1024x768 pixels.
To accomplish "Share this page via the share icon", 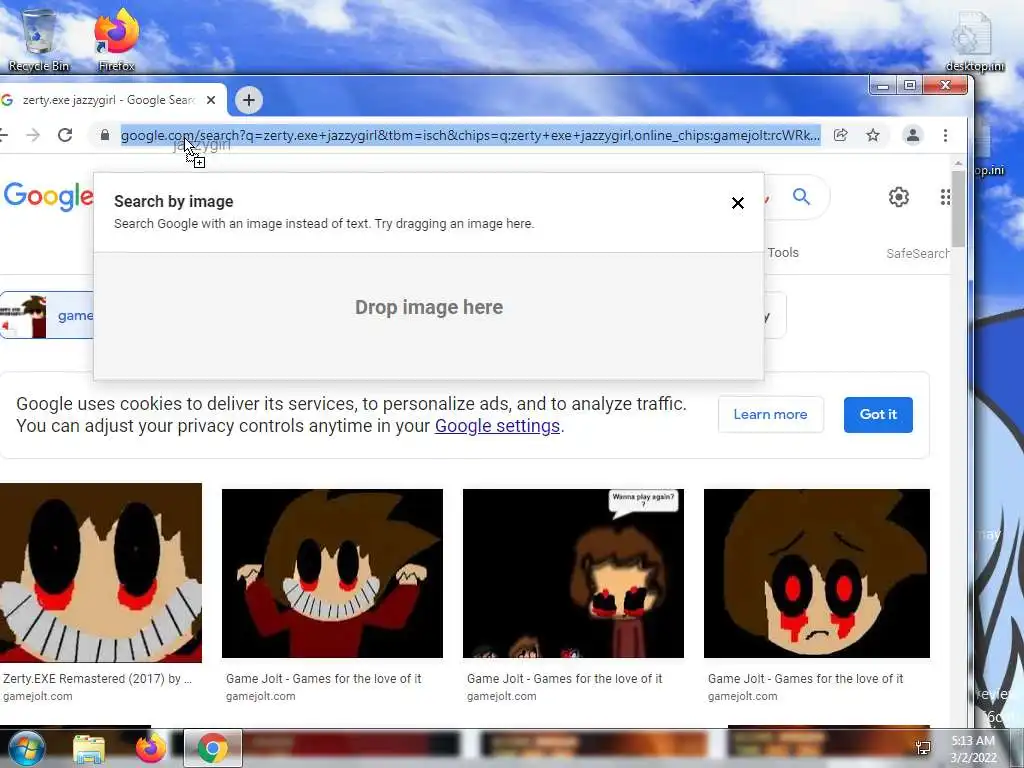I will point(840,135).
